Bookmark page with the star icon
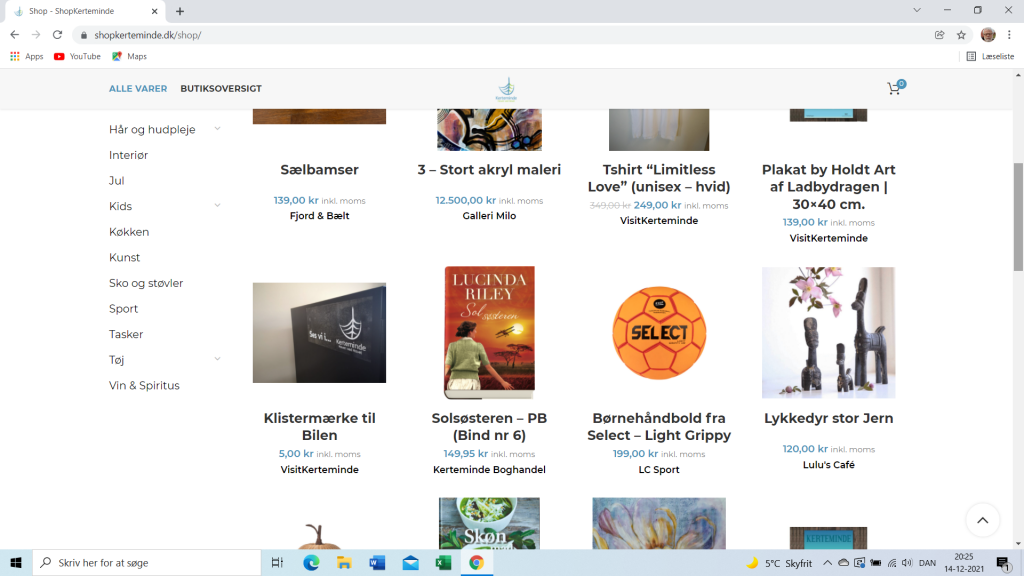The width and height of the screenshot is (1024, 576). [961, 35]
